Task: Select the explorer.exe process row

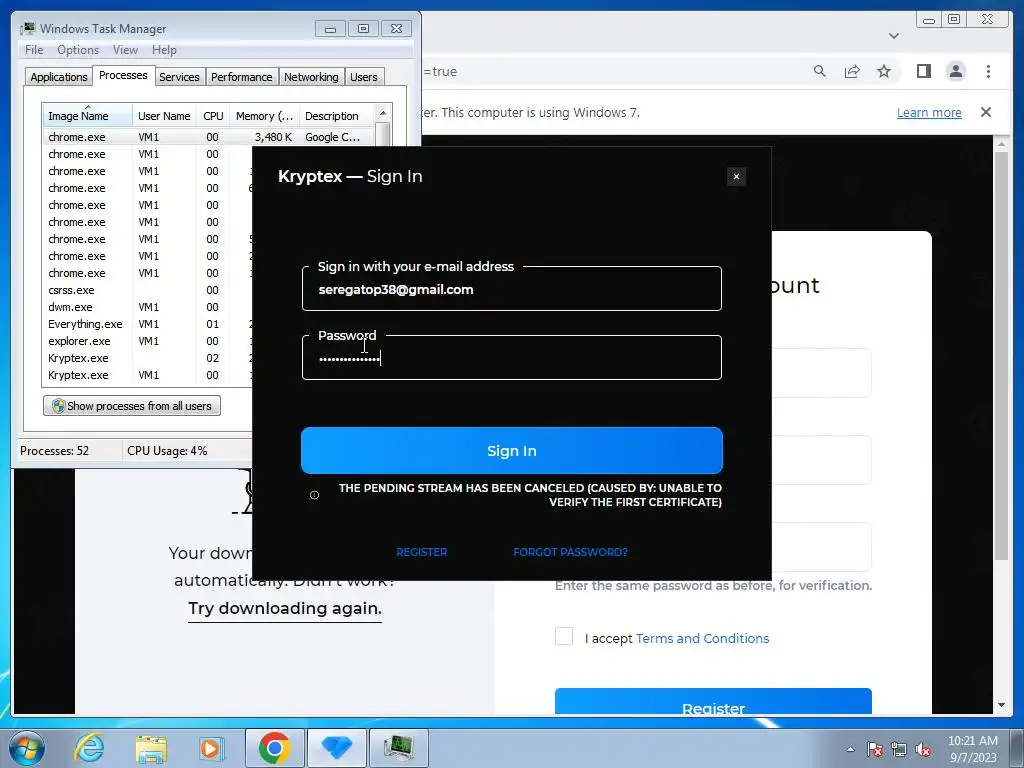Action: pyautogui.click(x=147, y=341)
